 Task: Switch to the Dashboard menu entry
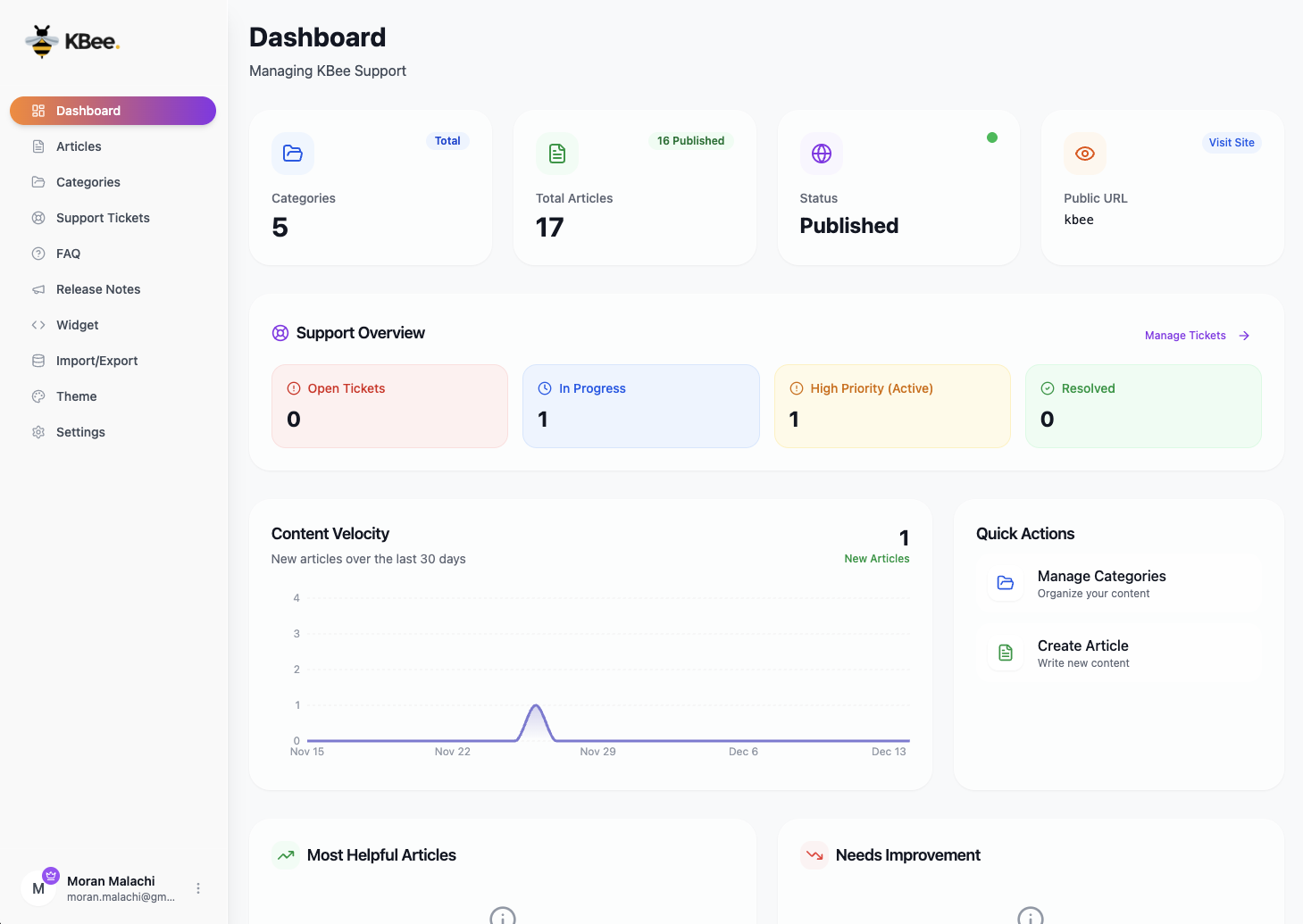(x=88, y=110)
